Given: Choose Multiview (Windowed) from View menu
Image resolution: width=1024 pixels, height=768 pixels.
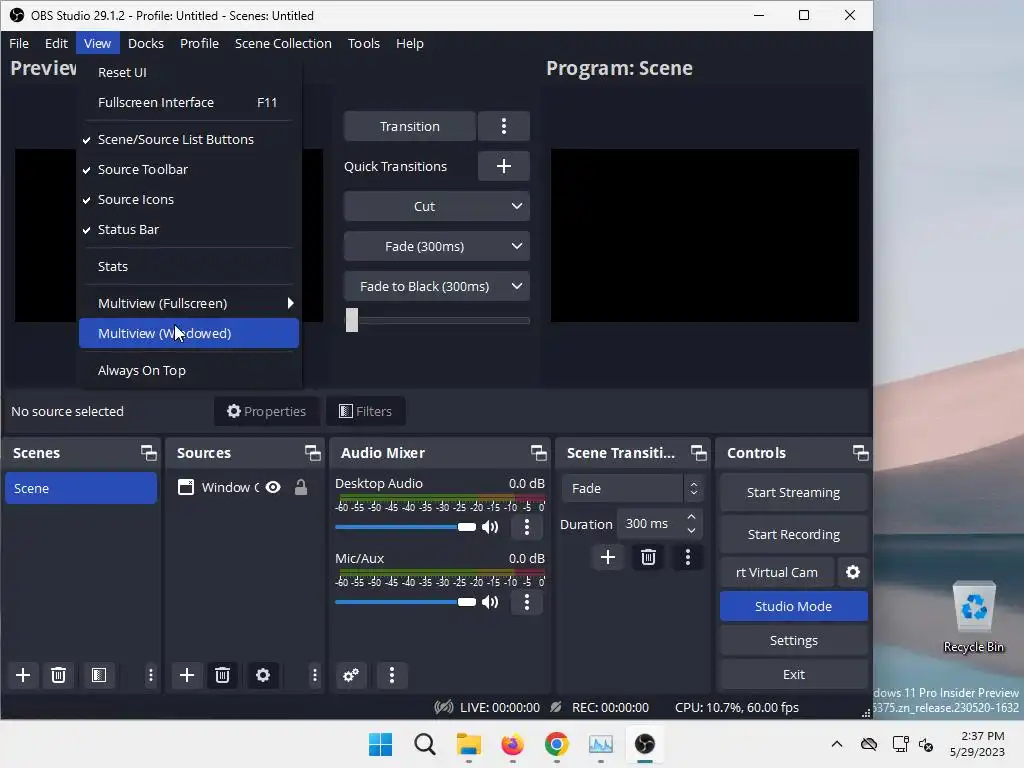Looking at the screenshot, I should (189, 333).
